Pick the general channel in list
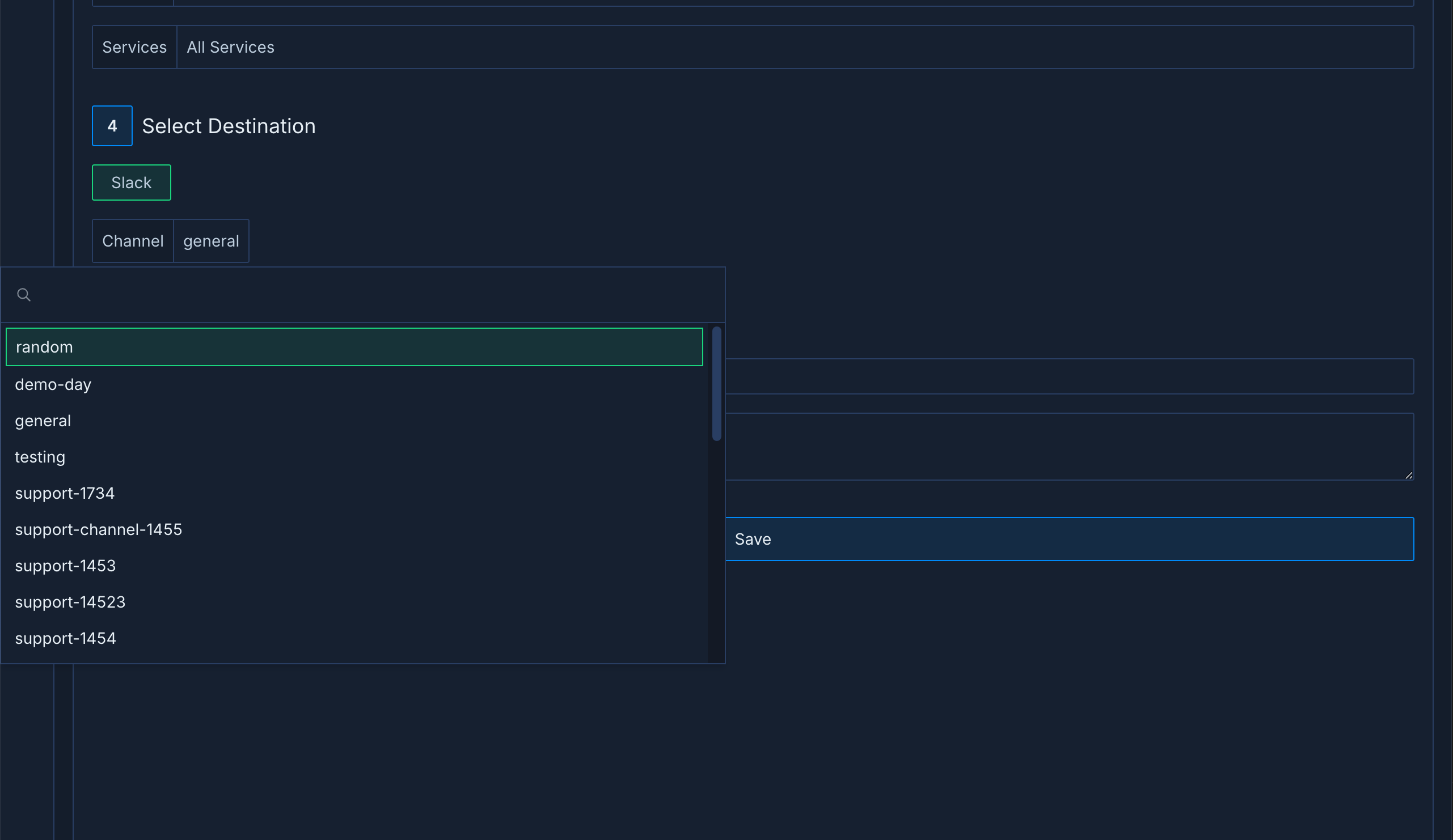Image resolution: width=1453 pixels, height=840 pixels. [43, 421]
